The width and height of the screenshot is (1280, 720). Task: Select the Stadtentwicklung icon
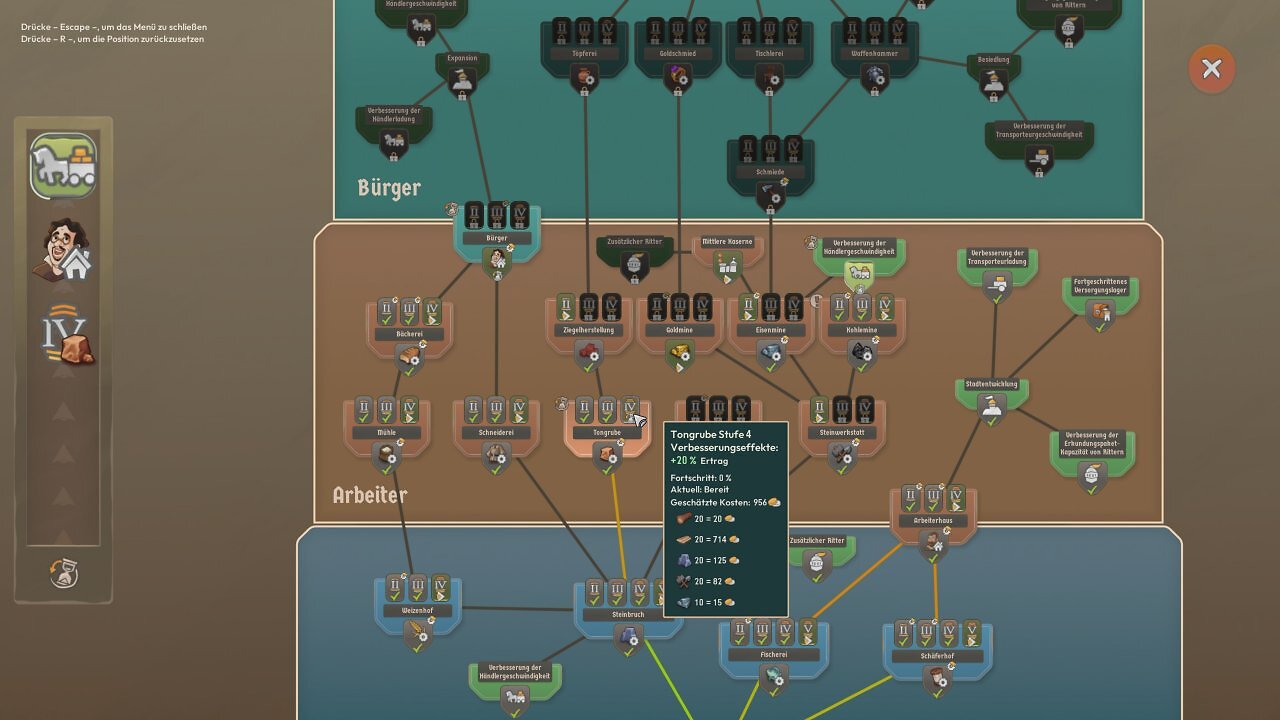pyautogui.click(x=991, y=407)
